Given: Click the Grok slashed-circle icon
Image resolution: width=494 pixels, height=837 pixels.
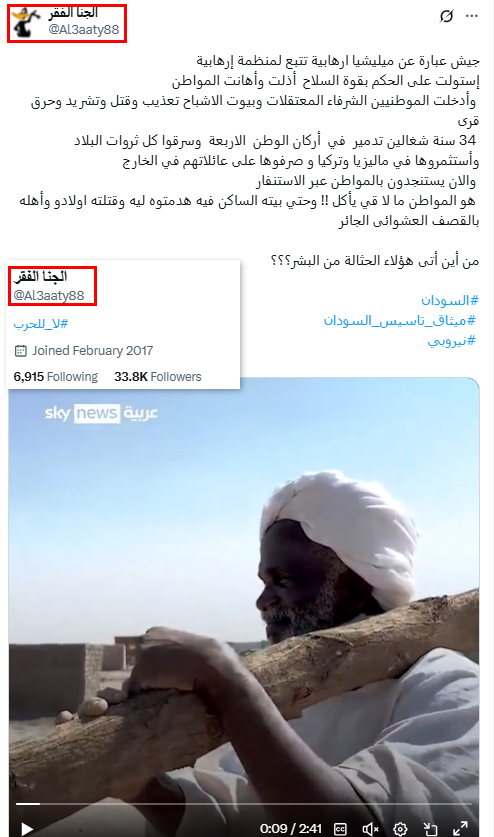Looking at the screenshot, I should 446,16.
